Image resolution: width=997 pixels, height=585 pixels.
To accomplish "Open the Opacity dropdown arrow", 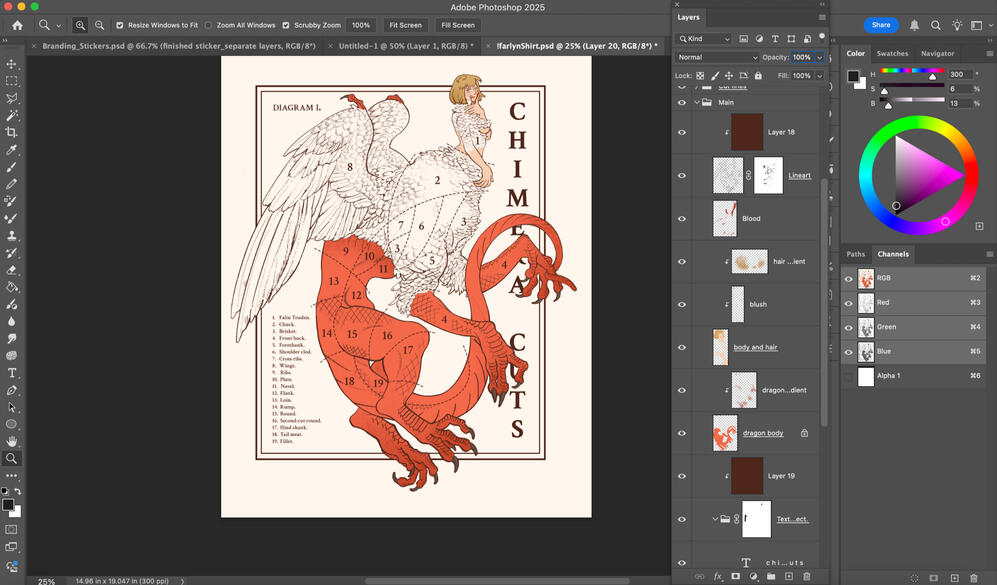I will (820, 58).
